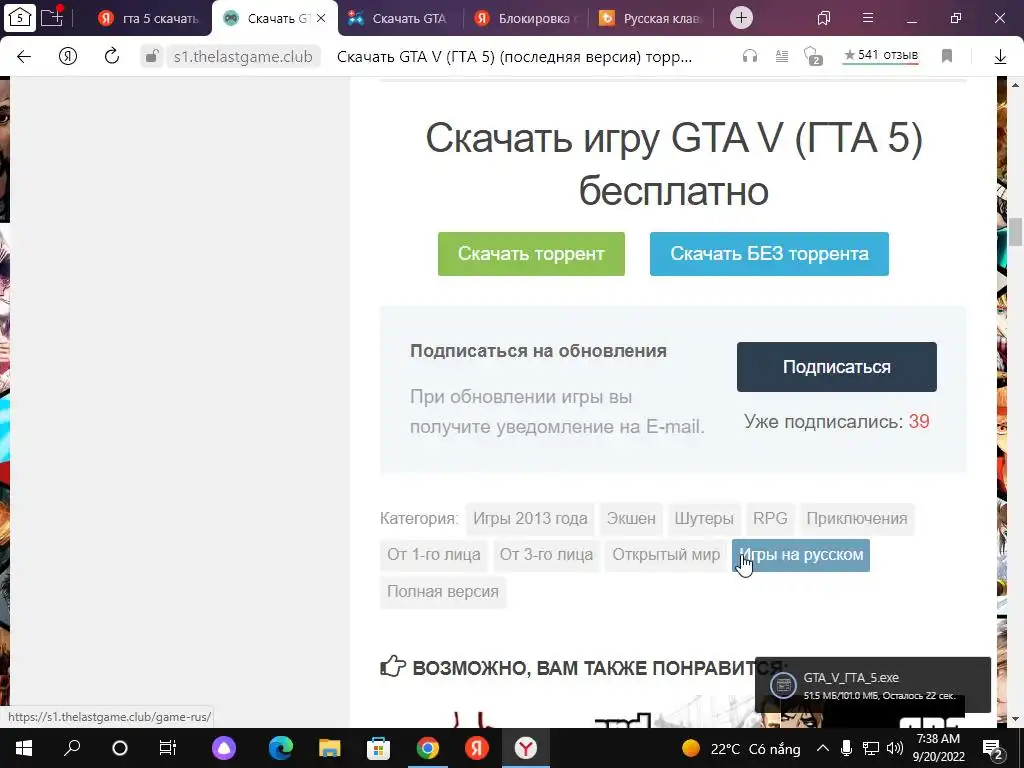The height and width of the screenshot is (768, 1024).
Task: Switch to the гта 5 скачать tab
Action: point(150,18)
